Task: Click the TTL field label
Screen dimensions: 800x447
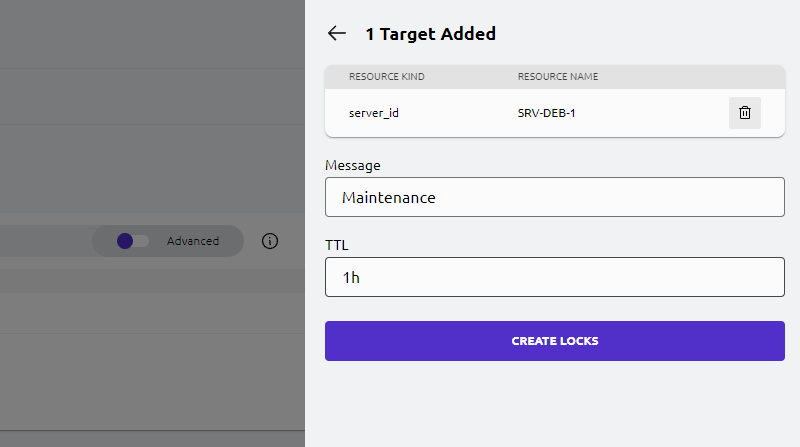Action: tap(336, 244)
